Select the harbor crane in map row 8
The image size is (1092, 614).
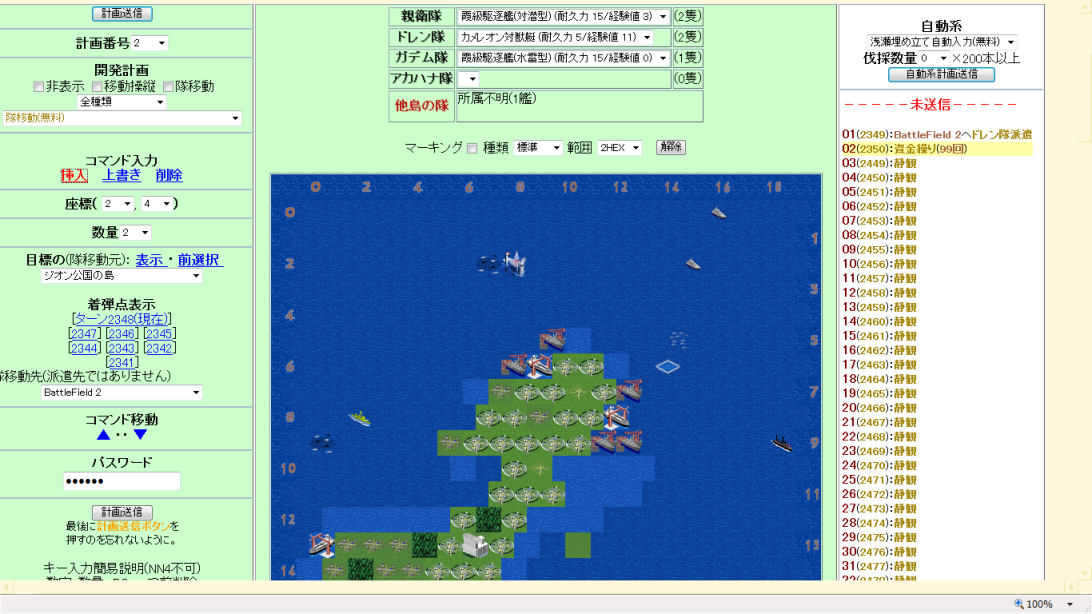[616, 416]
